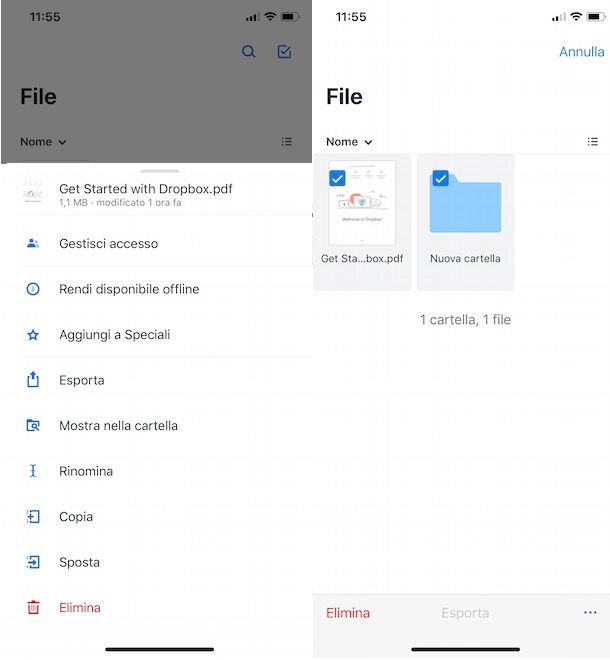Open Nome sort dropdown in left screen
Image resolution: width=610 pixels, height=660 pixels.
tap(43, 142)
